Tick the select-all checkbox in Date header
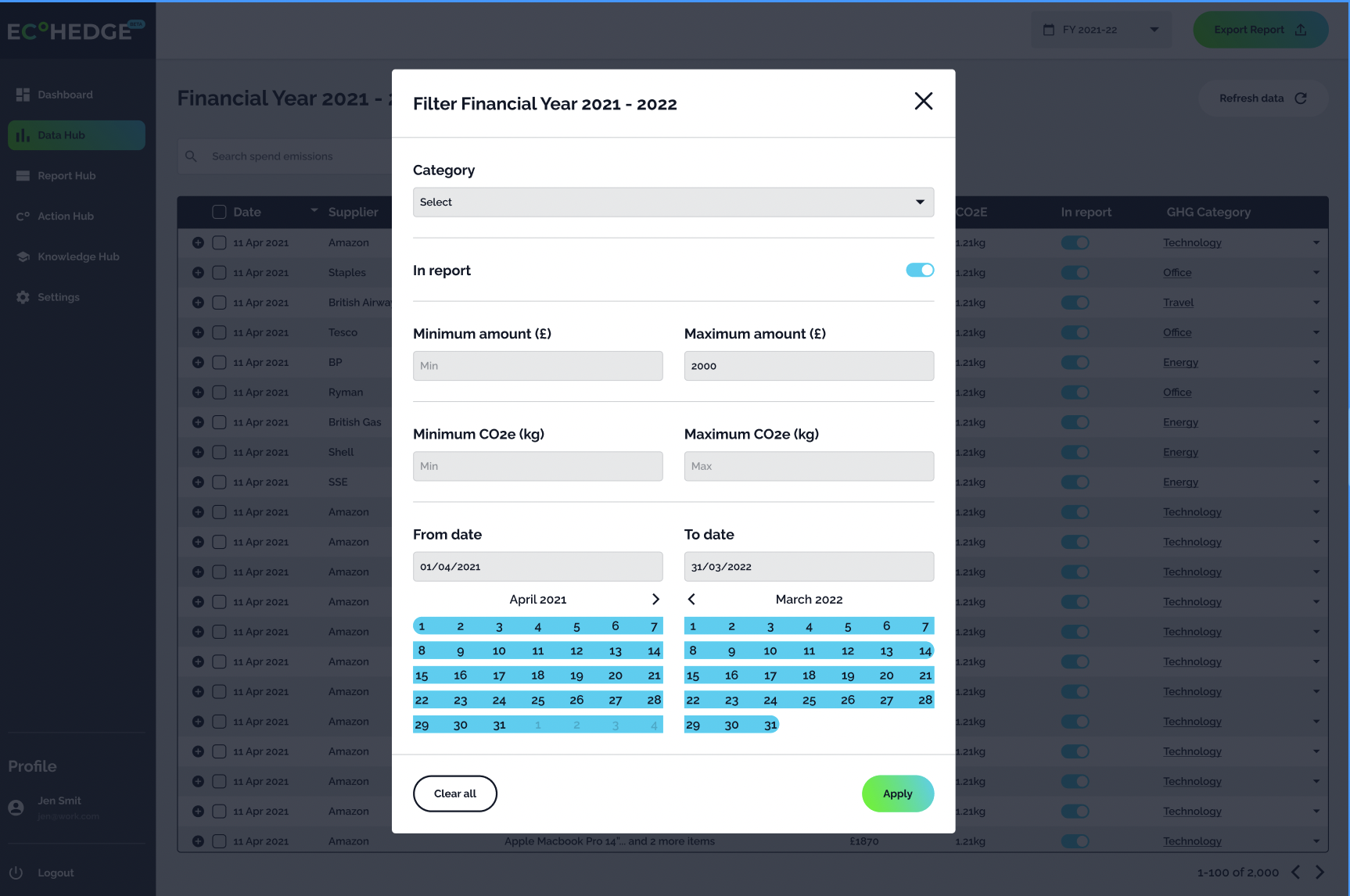 pos(219,212)
